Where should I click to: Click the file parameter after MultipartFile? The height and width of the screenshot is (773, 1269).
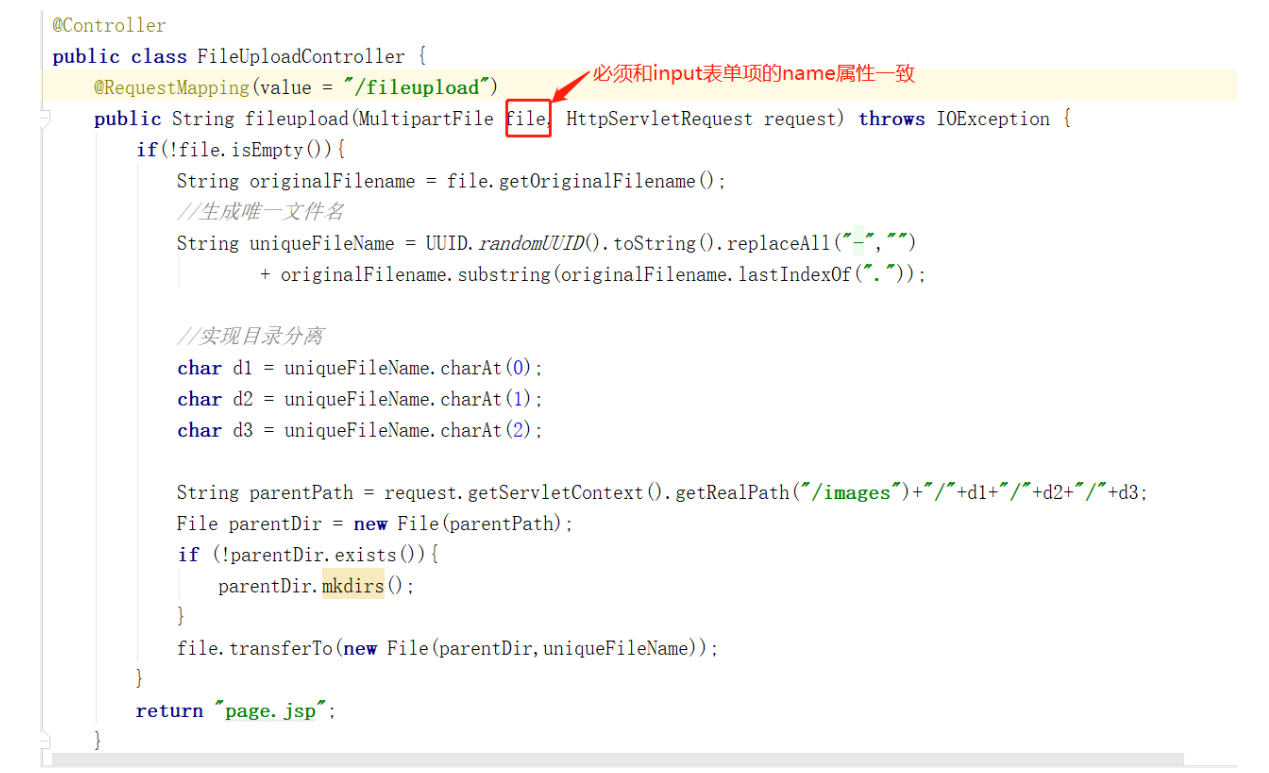tap(526, 118)
